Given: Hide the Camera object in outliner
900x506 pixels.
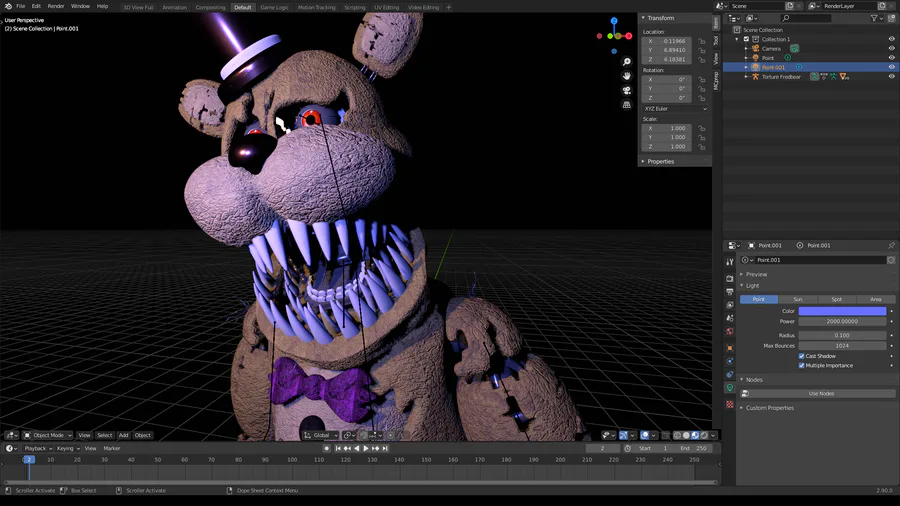Looking at the screenshot, I should 891,49.
